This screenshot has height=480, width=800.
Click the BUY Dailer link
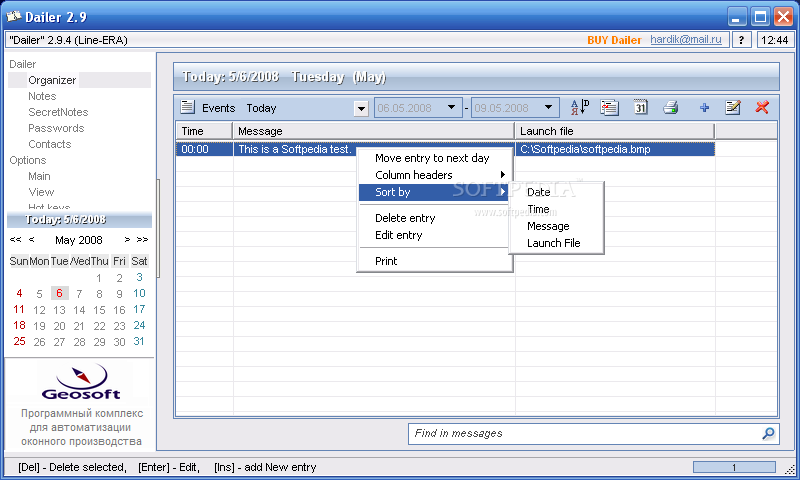pyautogui.click(x=614, y=40)
